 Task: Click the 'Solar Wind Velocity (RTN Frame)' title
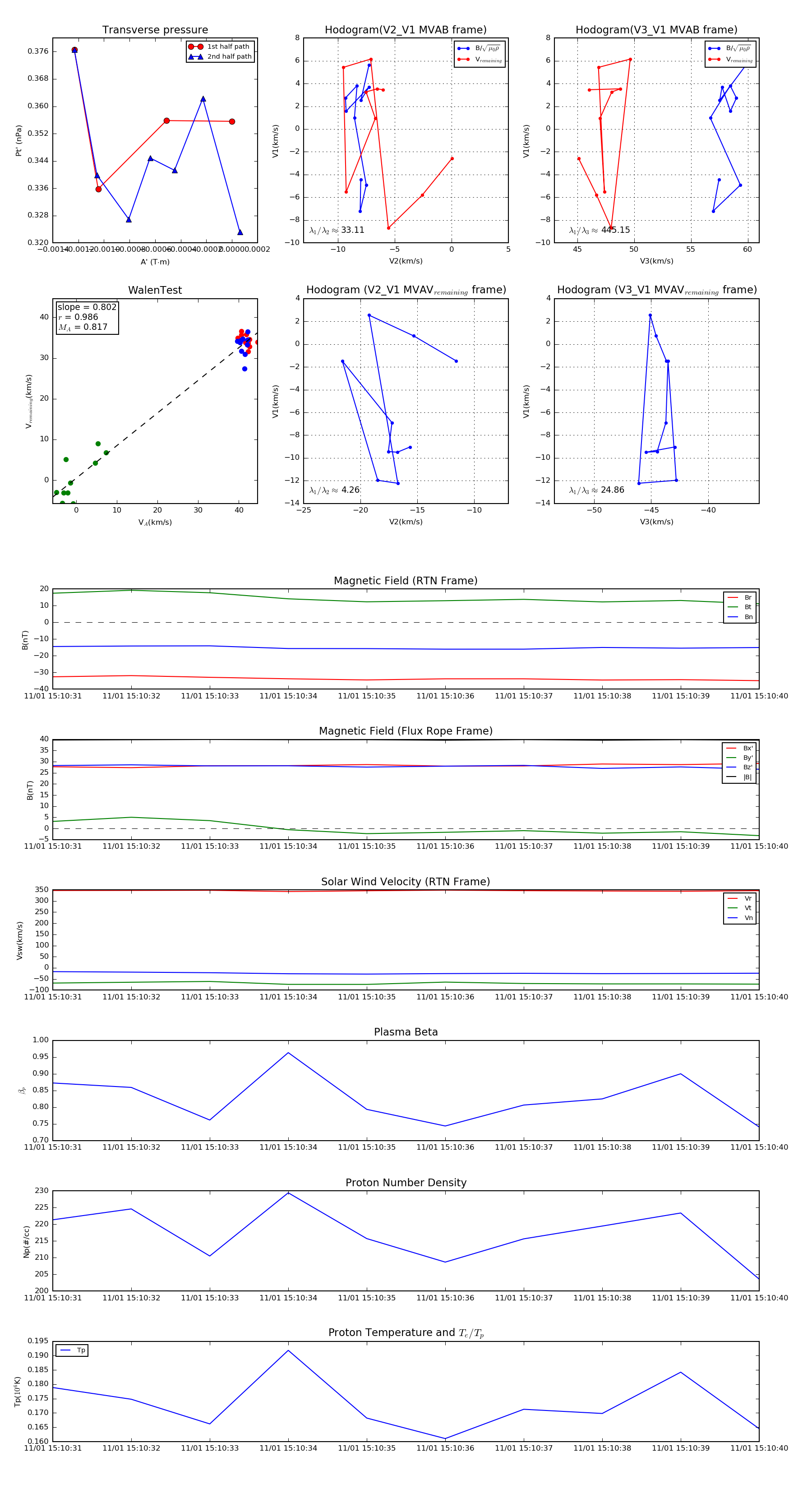coord(406,882)
